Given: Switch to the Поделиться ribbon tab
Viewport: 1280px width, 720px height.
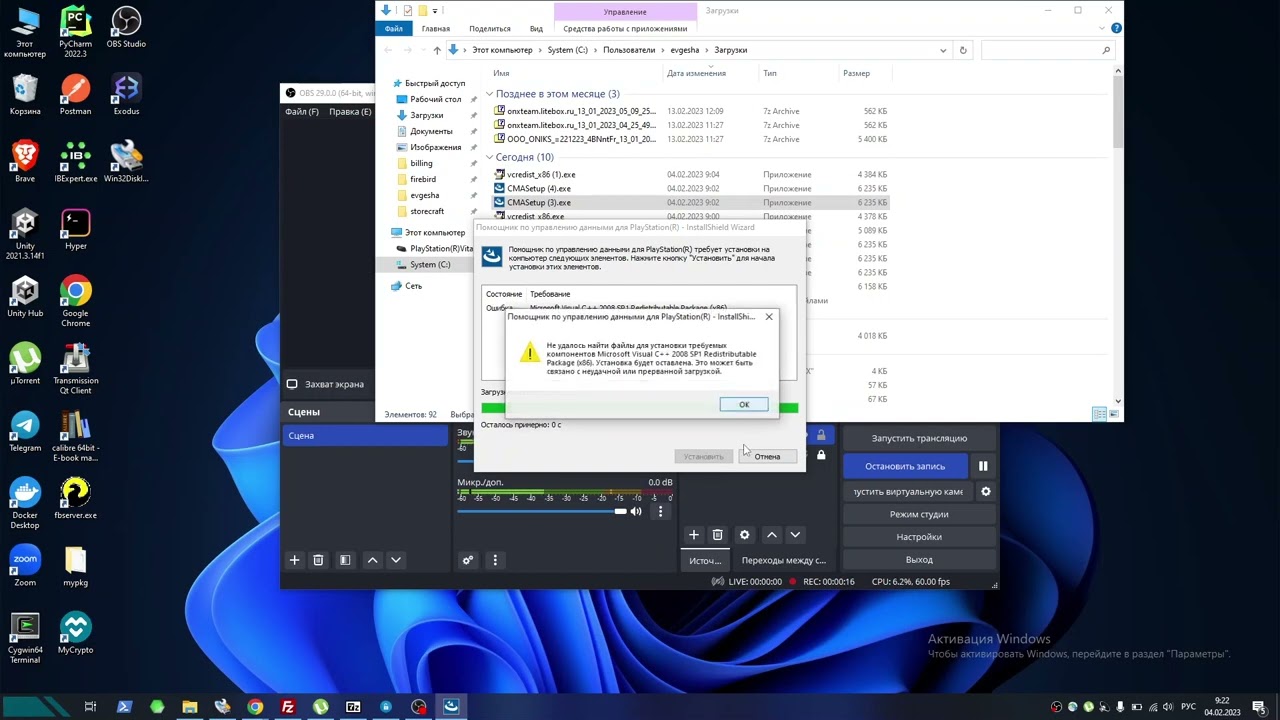Looking at the screenshot, I should point(490,29).
